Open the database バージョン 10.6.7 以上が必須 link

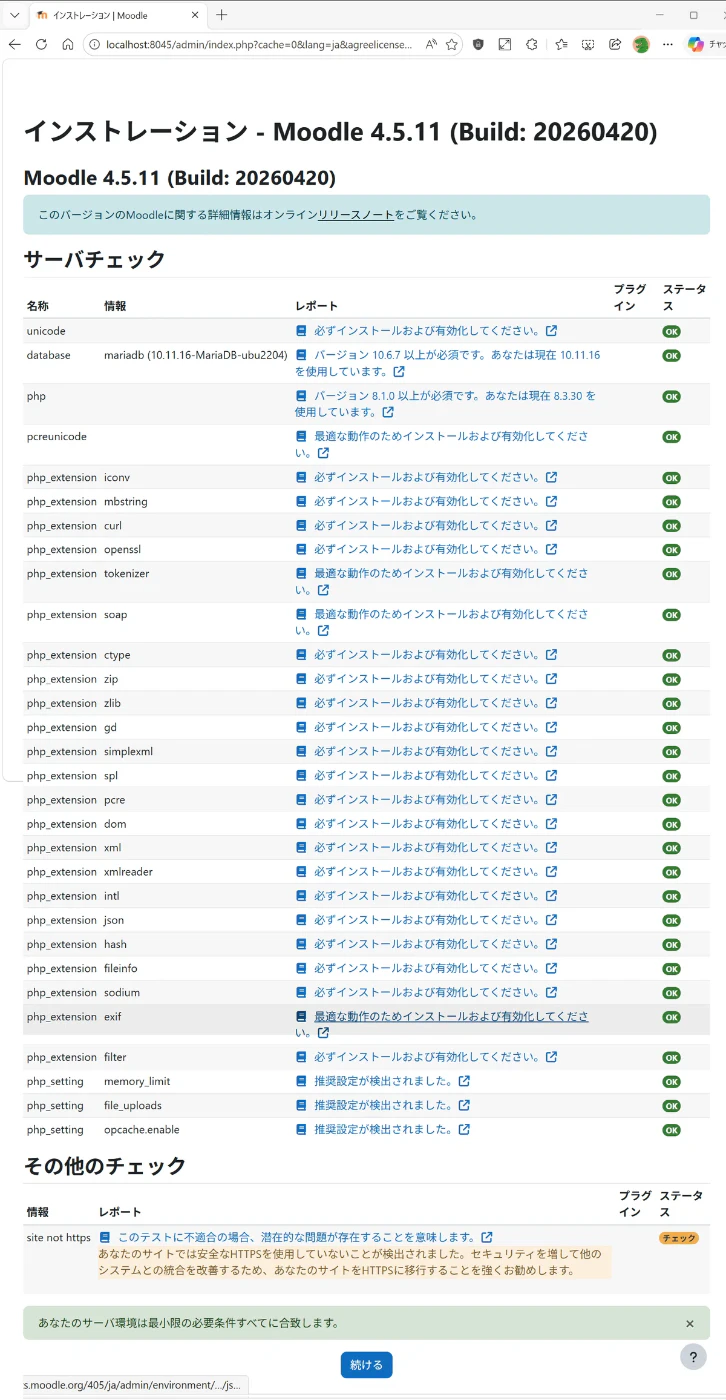coord(447,363)
